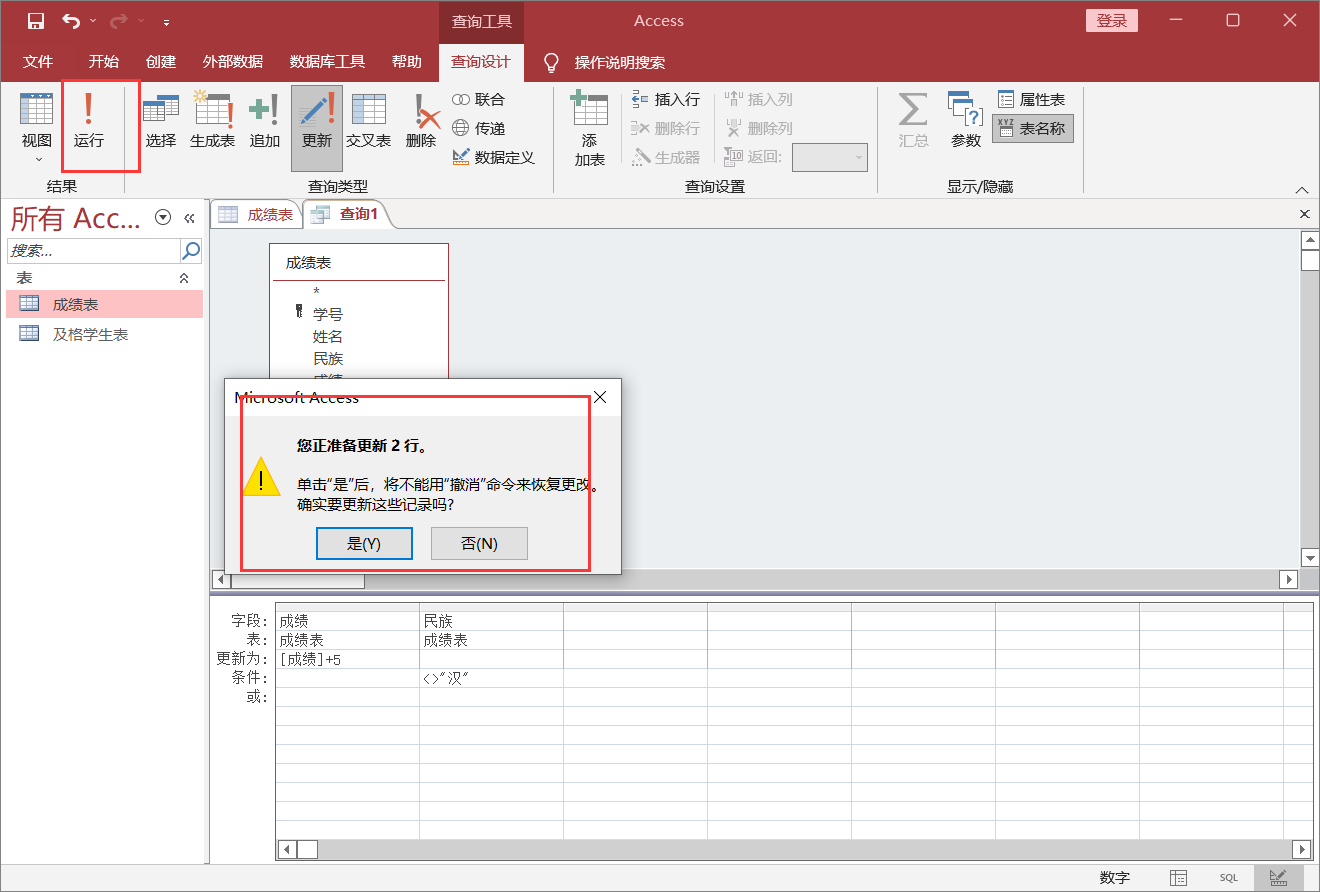The width and height of the screenshot is (1320, 892).
Task: Click 否(N) to cancel update
Action: click(479, 544)
